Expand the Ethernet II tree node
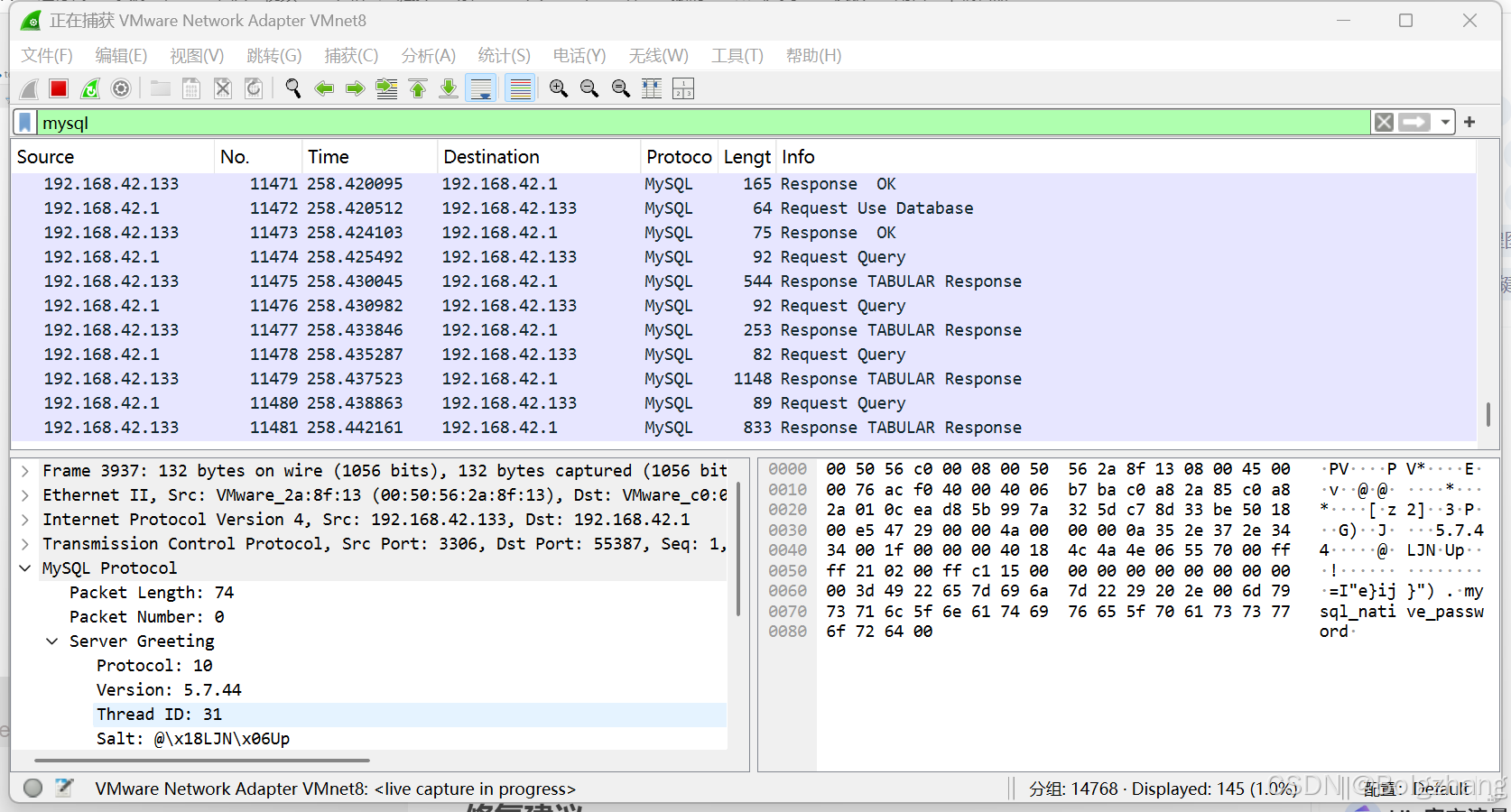The height and width of the screenshot is (812, 1511). [x=25, y=495]
